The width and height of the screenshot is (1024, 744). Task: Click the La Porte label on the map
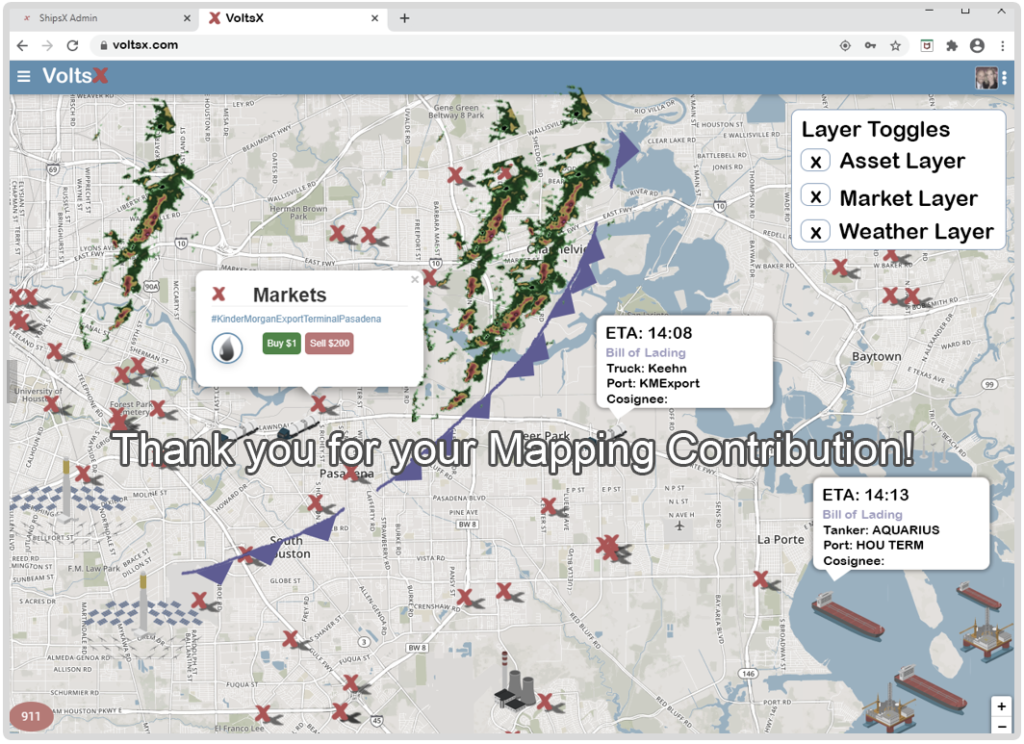pyautogui.click(x=780, y=540)
